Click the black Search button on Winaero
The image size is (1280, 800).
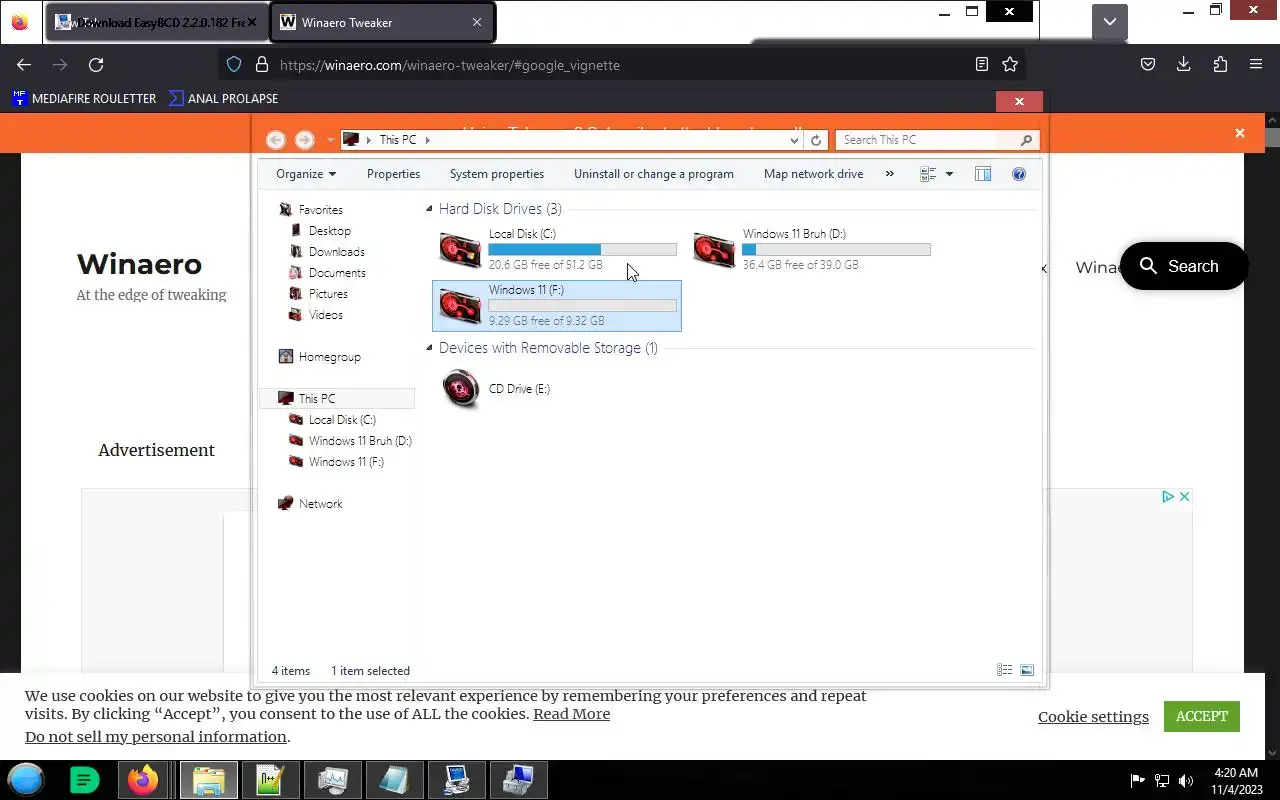1184,266
